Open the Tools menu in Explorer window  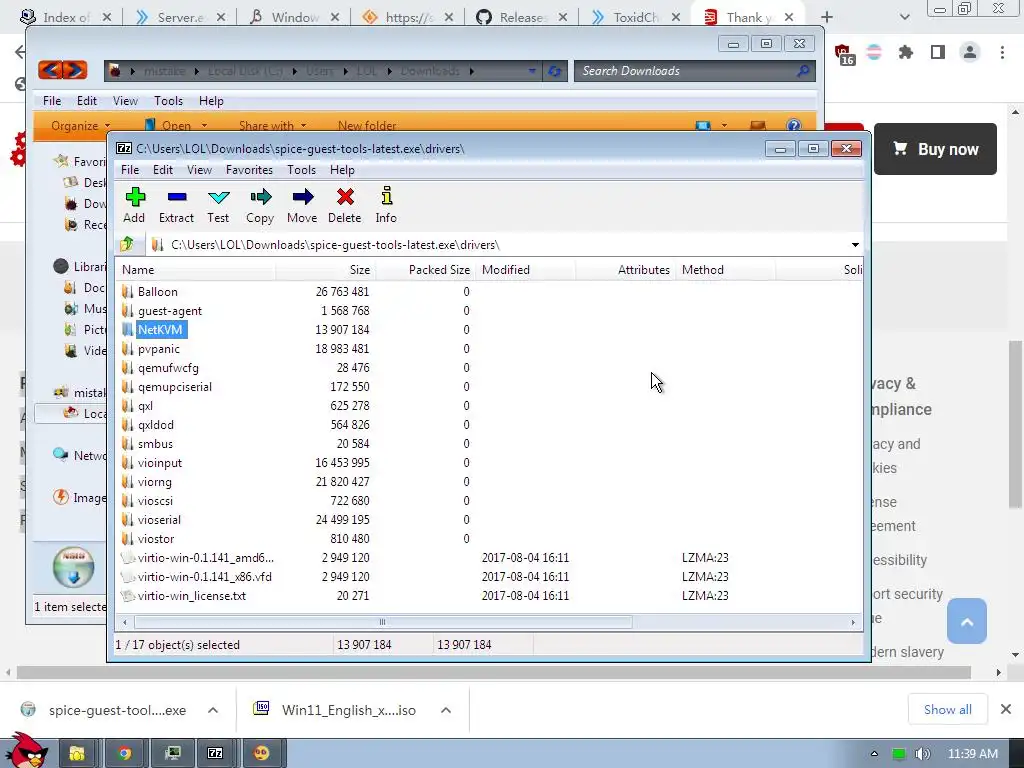[168, 101]
